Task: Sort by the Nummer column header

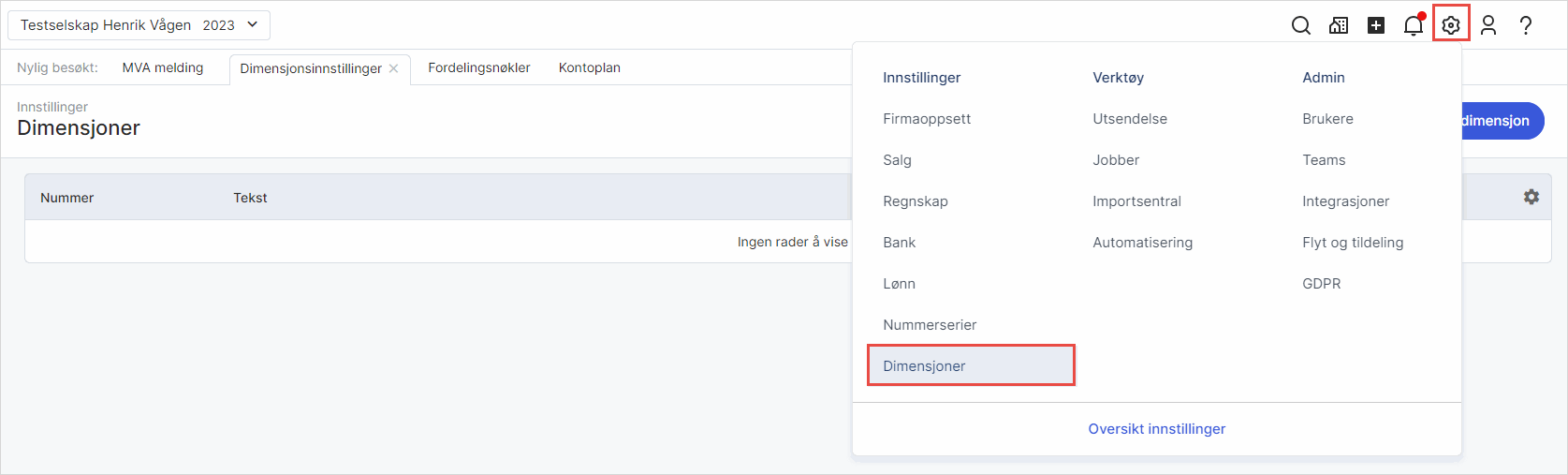Action: click(x=67, y=198)
